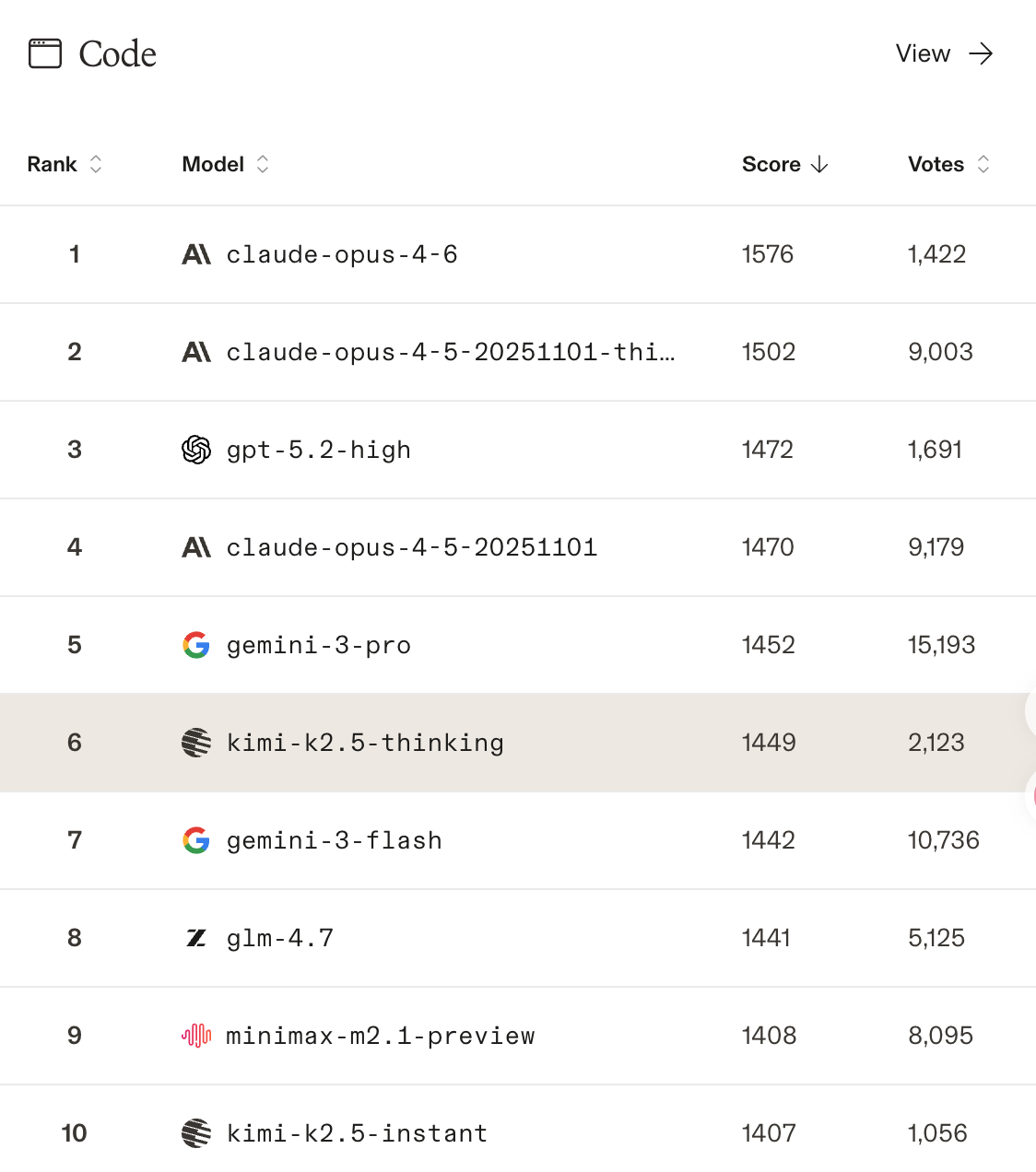The height and width of the screenshot is (1172, 1036).
Task: Click the Z logo beside glm-4.7
Action: coord(196,938)
